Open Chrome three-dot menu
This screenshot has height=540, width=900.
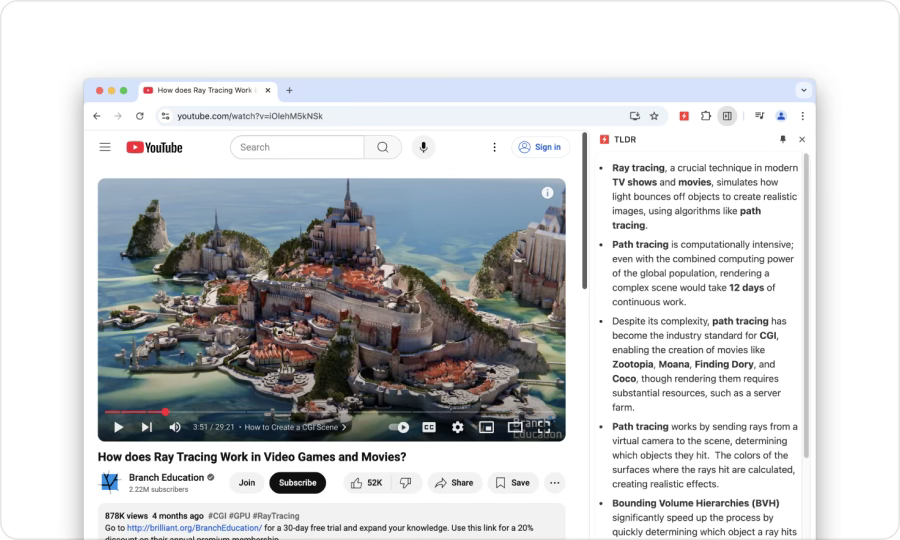(x=802, y=116)
